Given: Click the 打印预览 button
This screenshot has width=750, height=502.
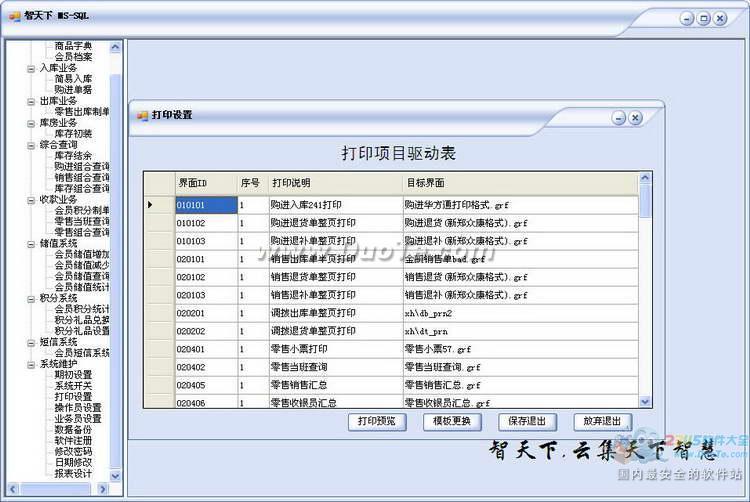Looking at the screenshot, I should point(378,421).
